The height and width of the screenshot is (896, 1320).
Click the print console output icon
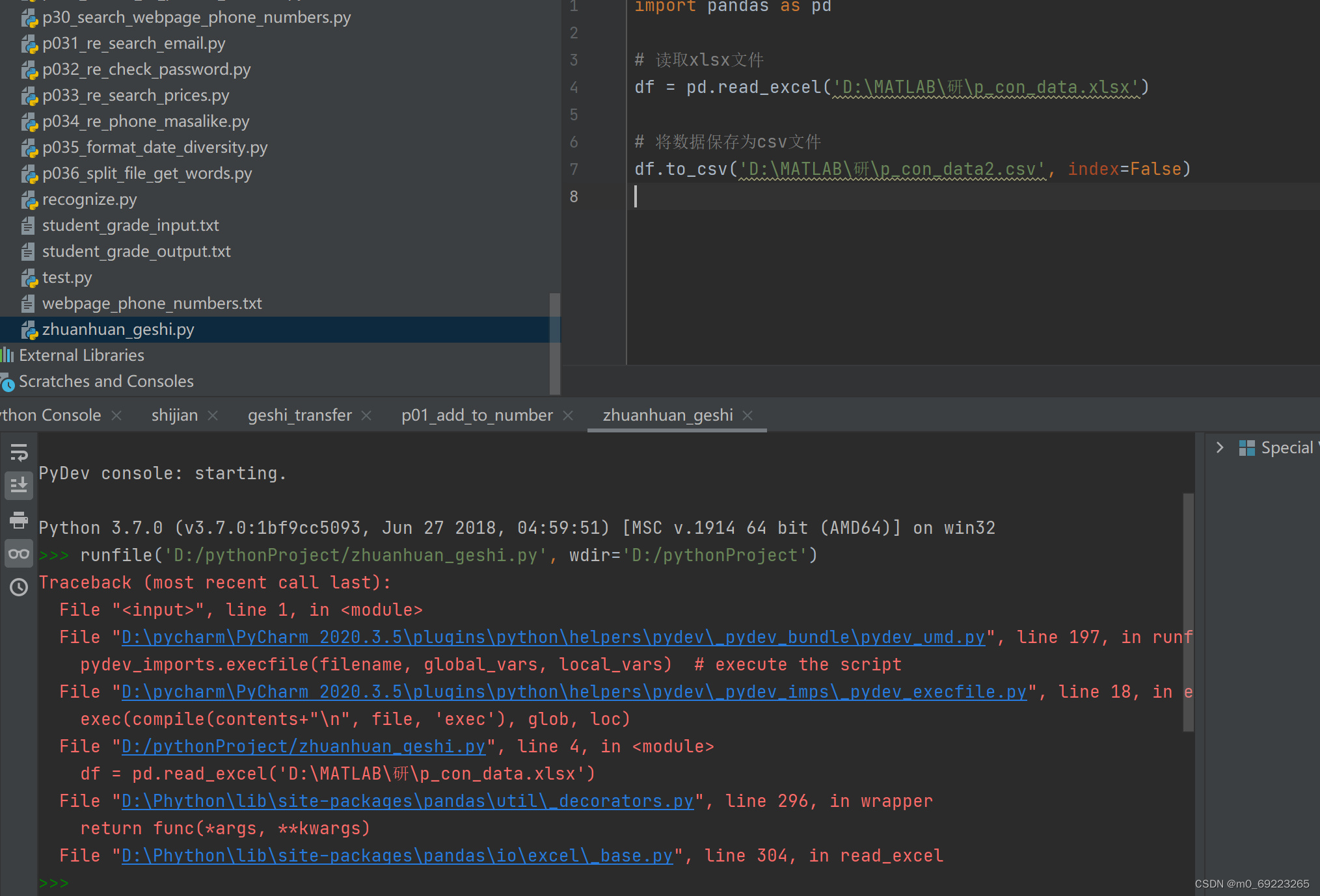click(x=19, y=520)
